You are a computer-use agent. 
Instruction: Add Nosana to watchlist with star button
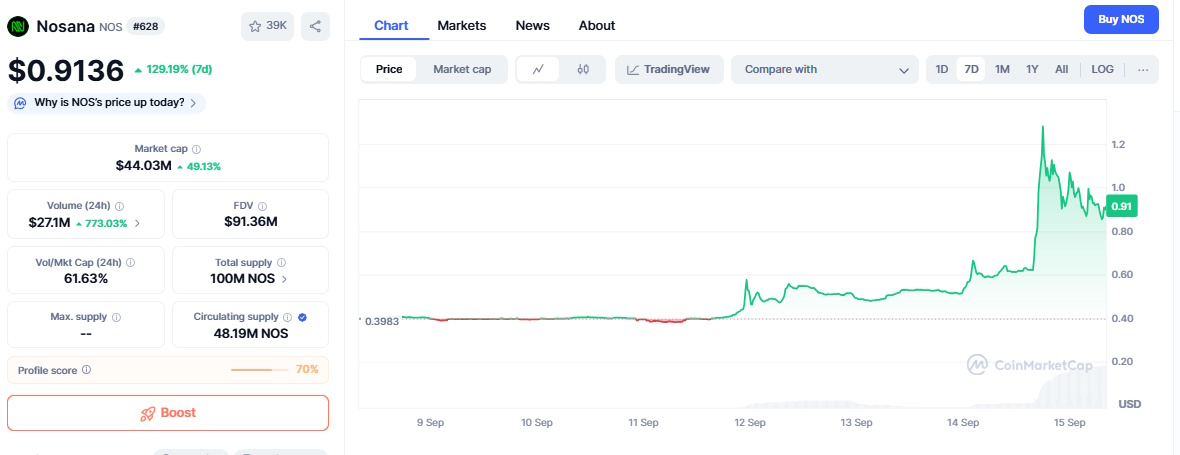(x=268, y=26)
